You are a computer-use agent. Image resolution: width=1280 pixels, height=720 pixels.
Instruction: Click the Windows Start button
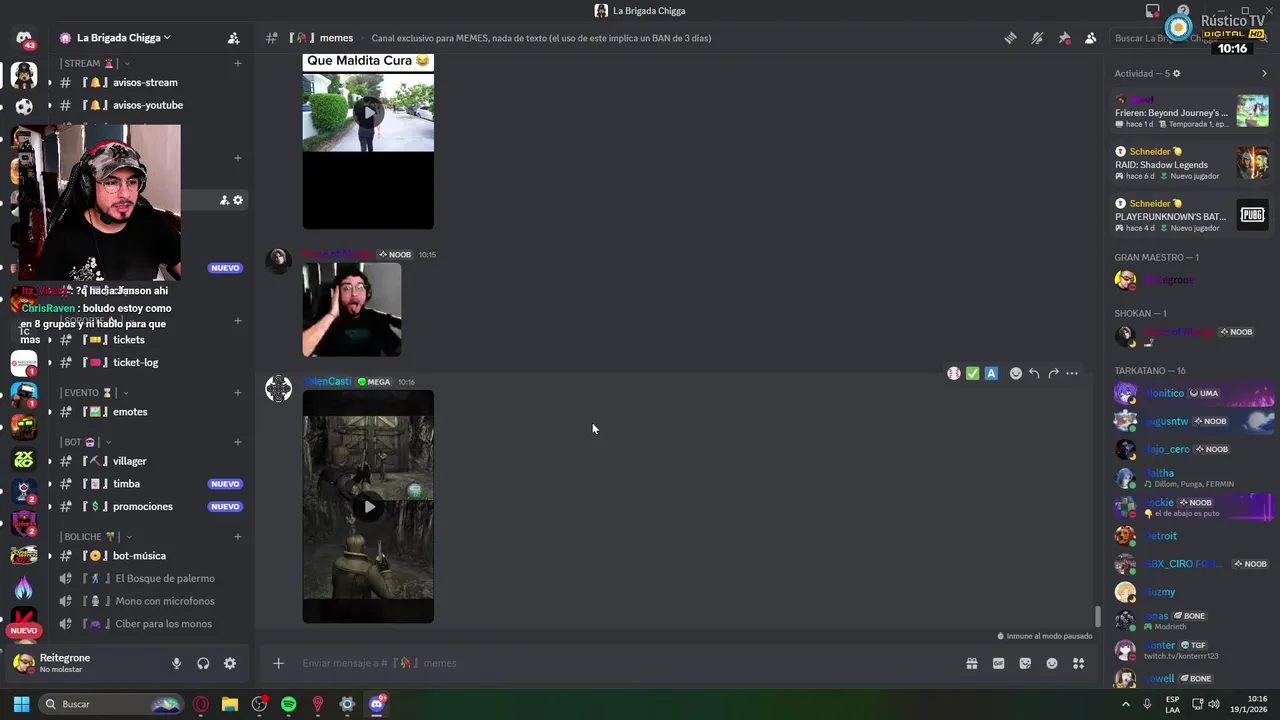tap(21, 704)
